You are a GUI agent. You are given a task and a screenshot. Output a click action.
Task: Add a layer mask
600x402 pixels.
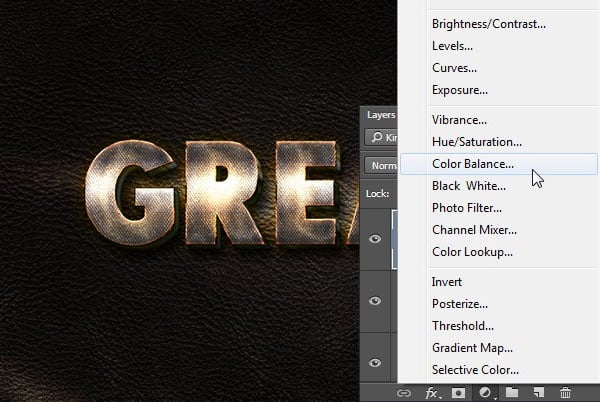click(459, 393)
